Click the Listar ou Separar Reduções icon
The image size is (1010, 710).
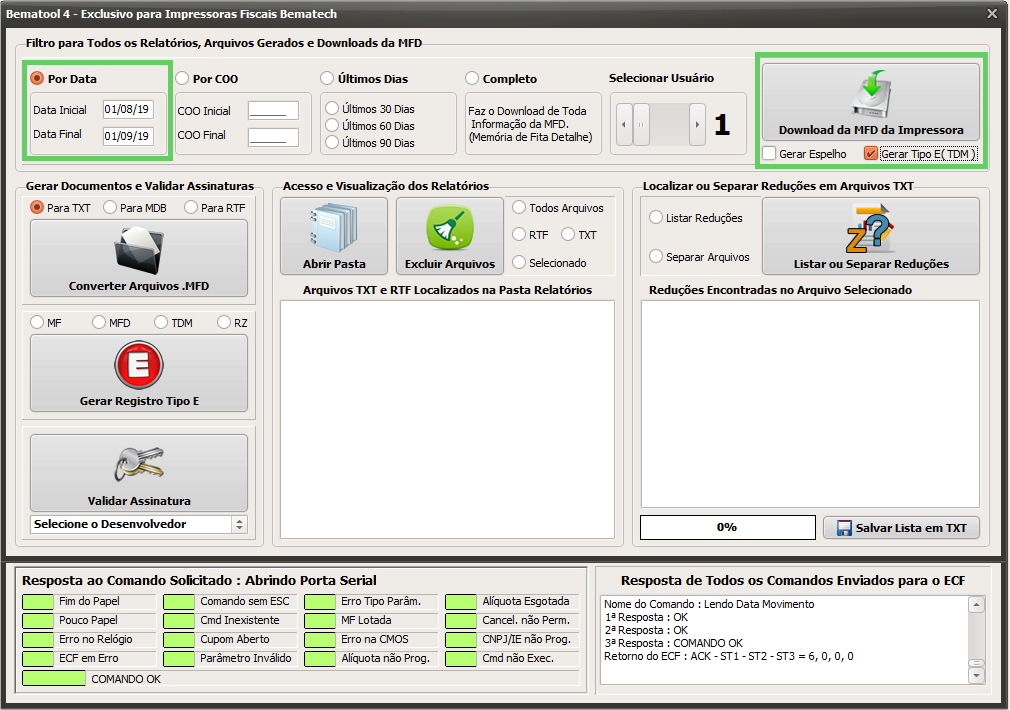point(870,229)
